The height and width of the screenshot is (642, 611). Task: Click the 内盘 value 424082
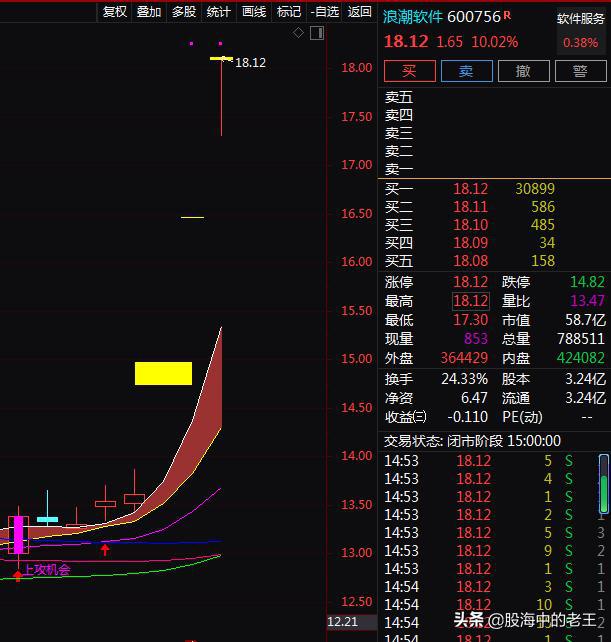[581, 358]
